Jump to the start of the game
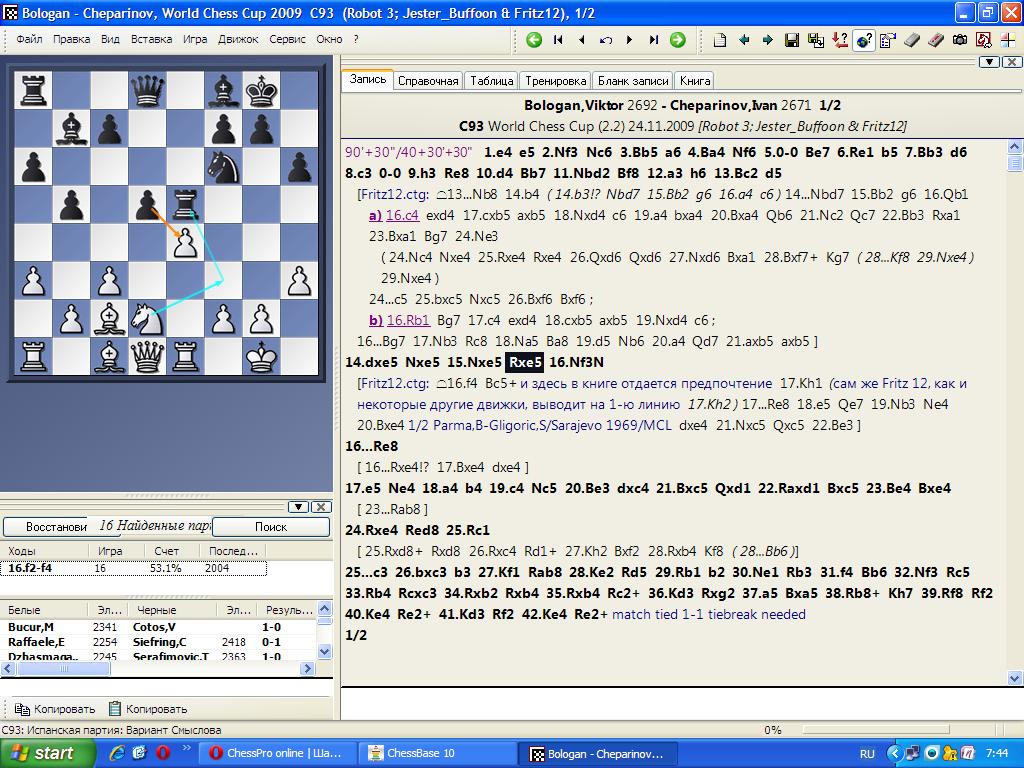1024x768 pixels. [558, 40]
